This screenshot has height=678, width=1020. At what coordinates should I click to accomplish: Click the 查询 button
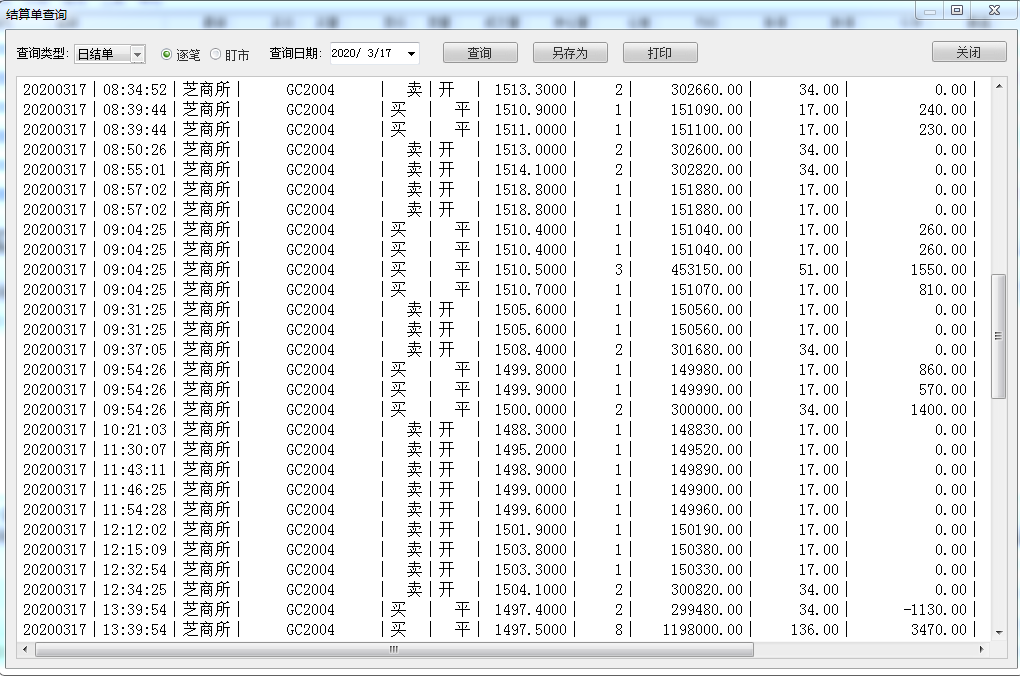(x=480, y=53)
